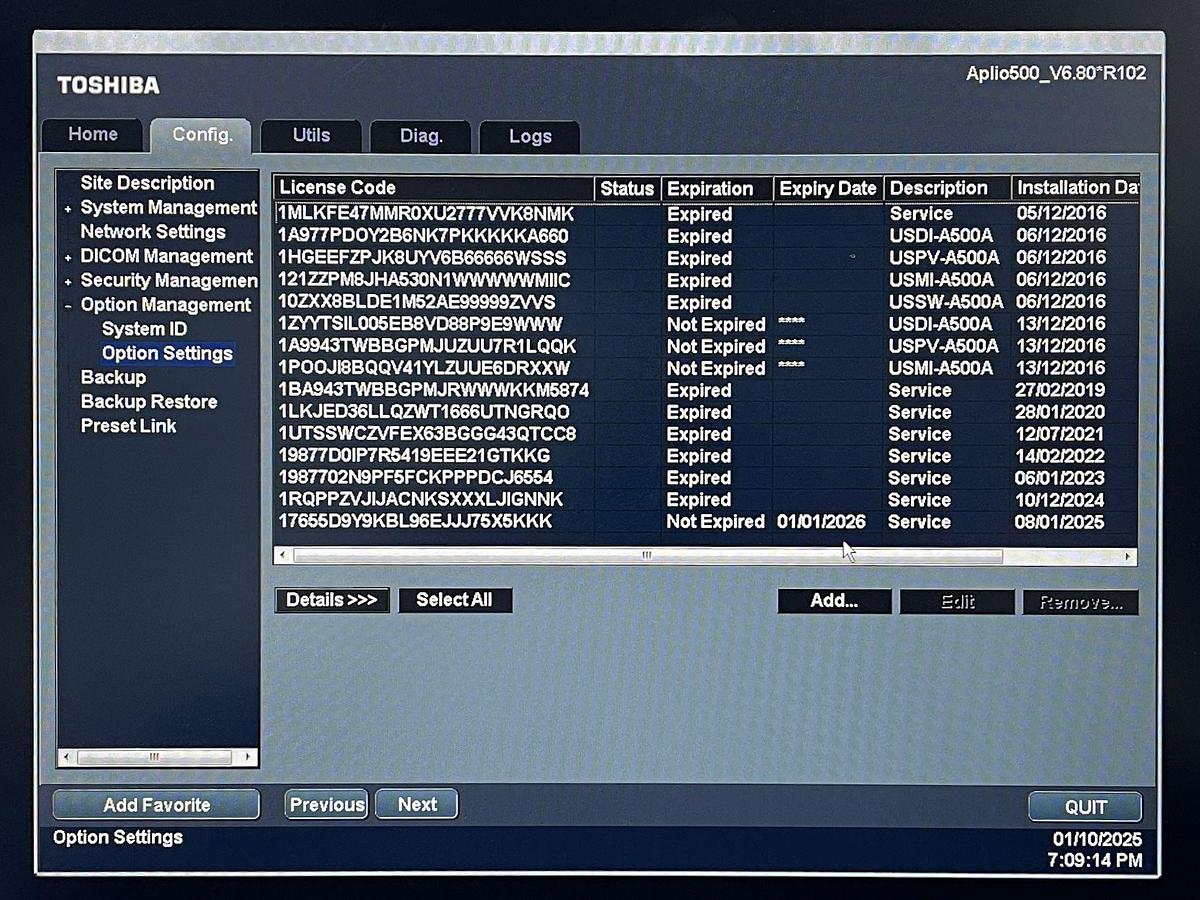Expand the System Management tree node
Viewport: 1200px width, 900px height.
[68, 209]
